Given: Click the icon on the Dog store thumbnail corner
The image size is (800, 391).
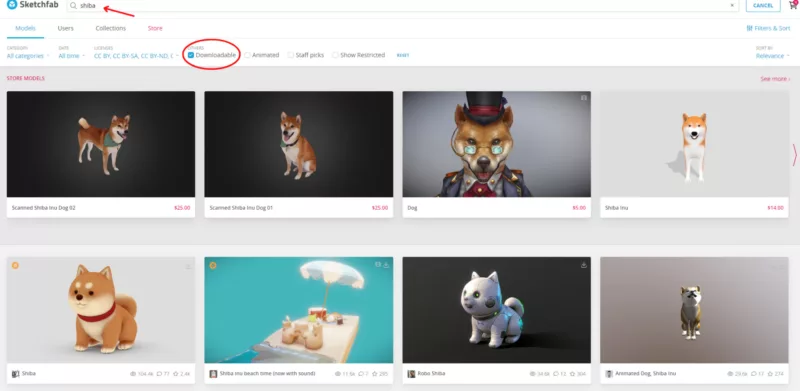Looking at the screenshot, I should coord(584,97).
